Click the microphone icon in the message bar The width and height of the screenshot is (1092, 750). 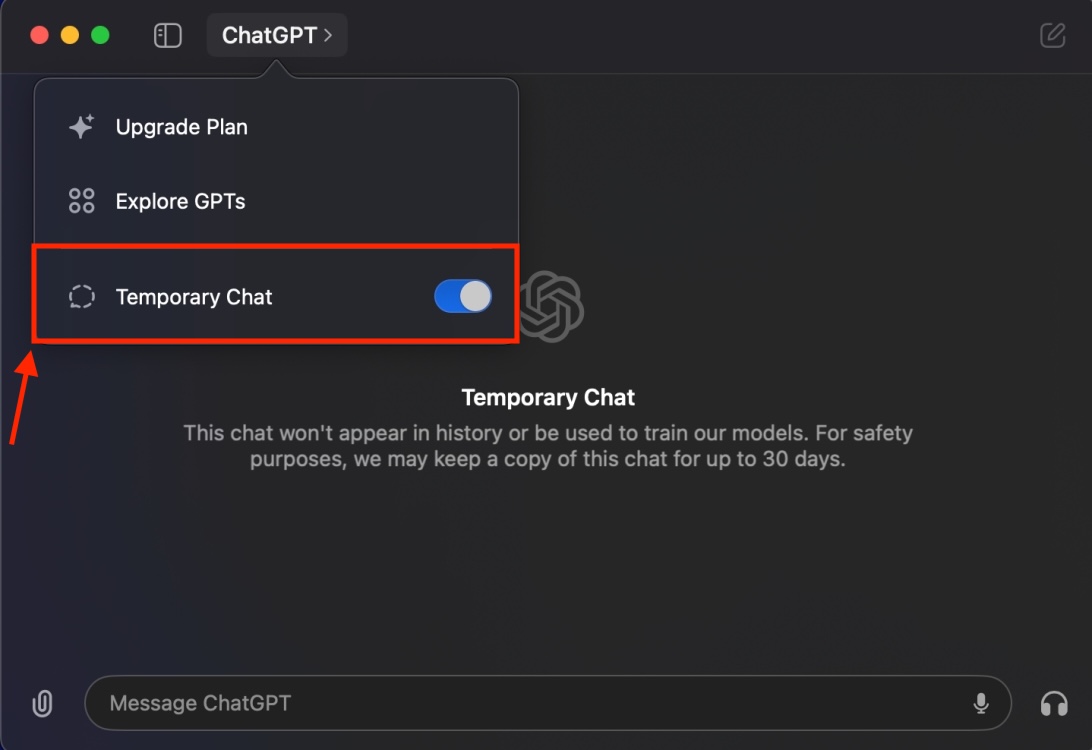981,703
